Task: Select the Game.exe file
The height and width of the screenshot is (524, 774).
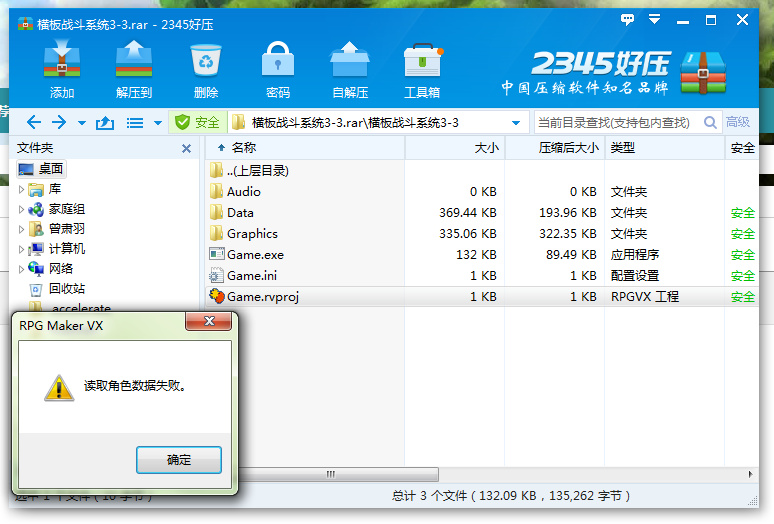Action: pyautogui.click(x=482, y=255)
